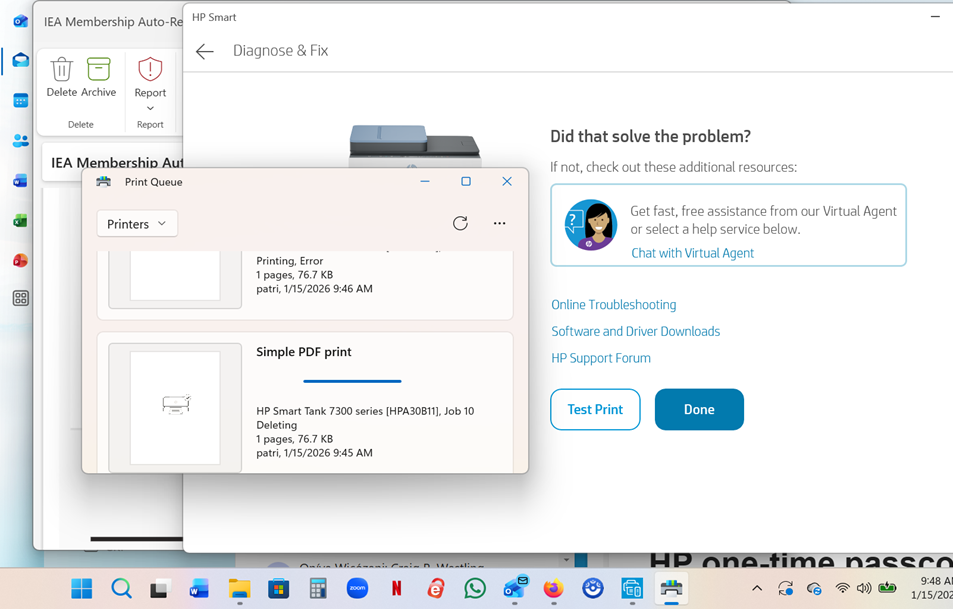The width and height of the screenshot is (953, 609).
Task: Open Software and Driver Downloads link
Action: point(635,331)
